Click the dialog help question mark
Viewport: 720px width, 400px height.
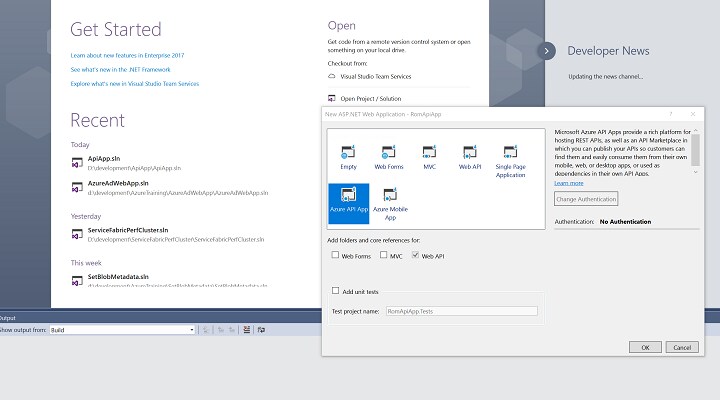click(670, 114)
